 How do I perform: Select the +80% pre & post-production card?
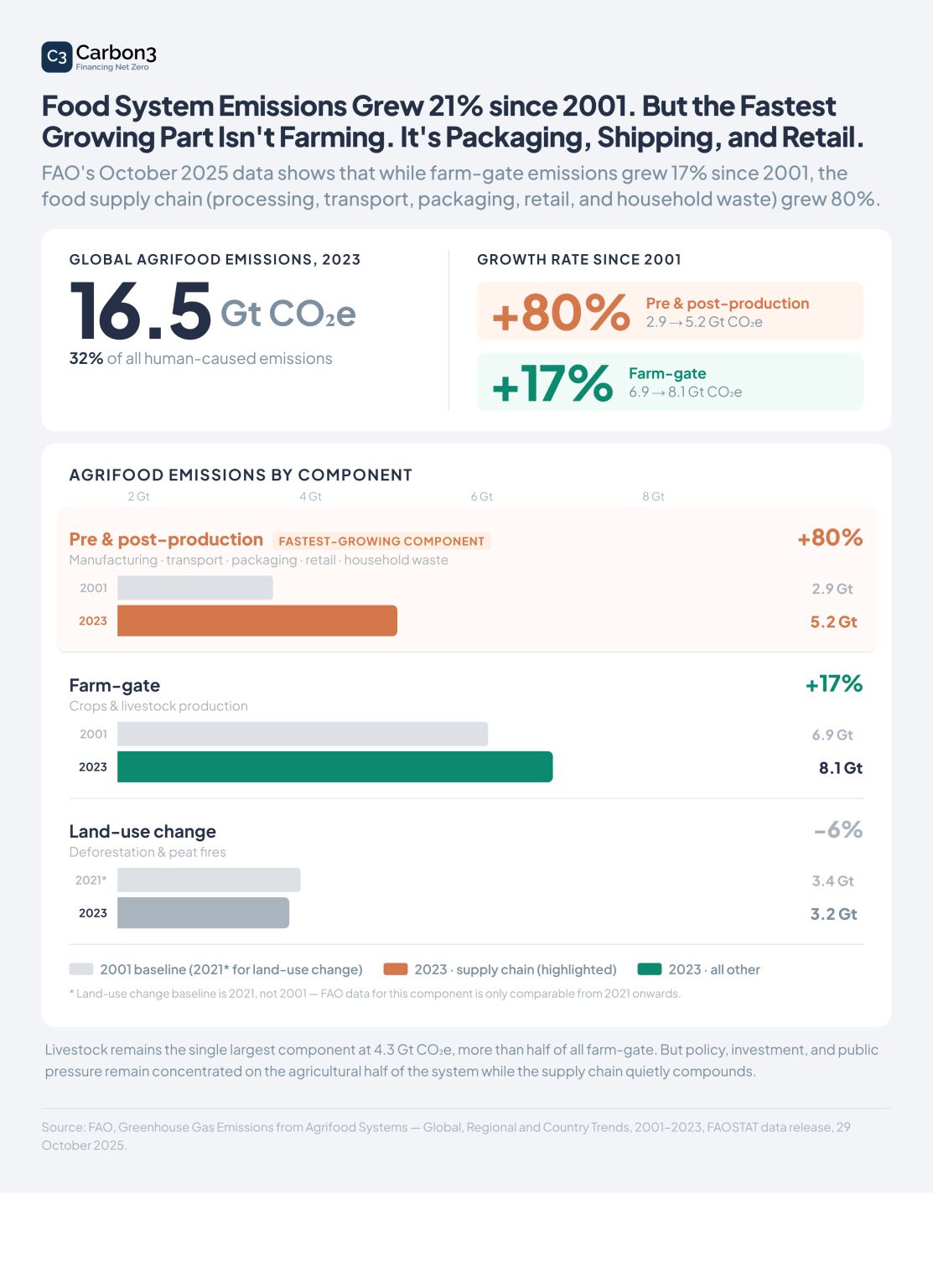click(x=670, y=311)
